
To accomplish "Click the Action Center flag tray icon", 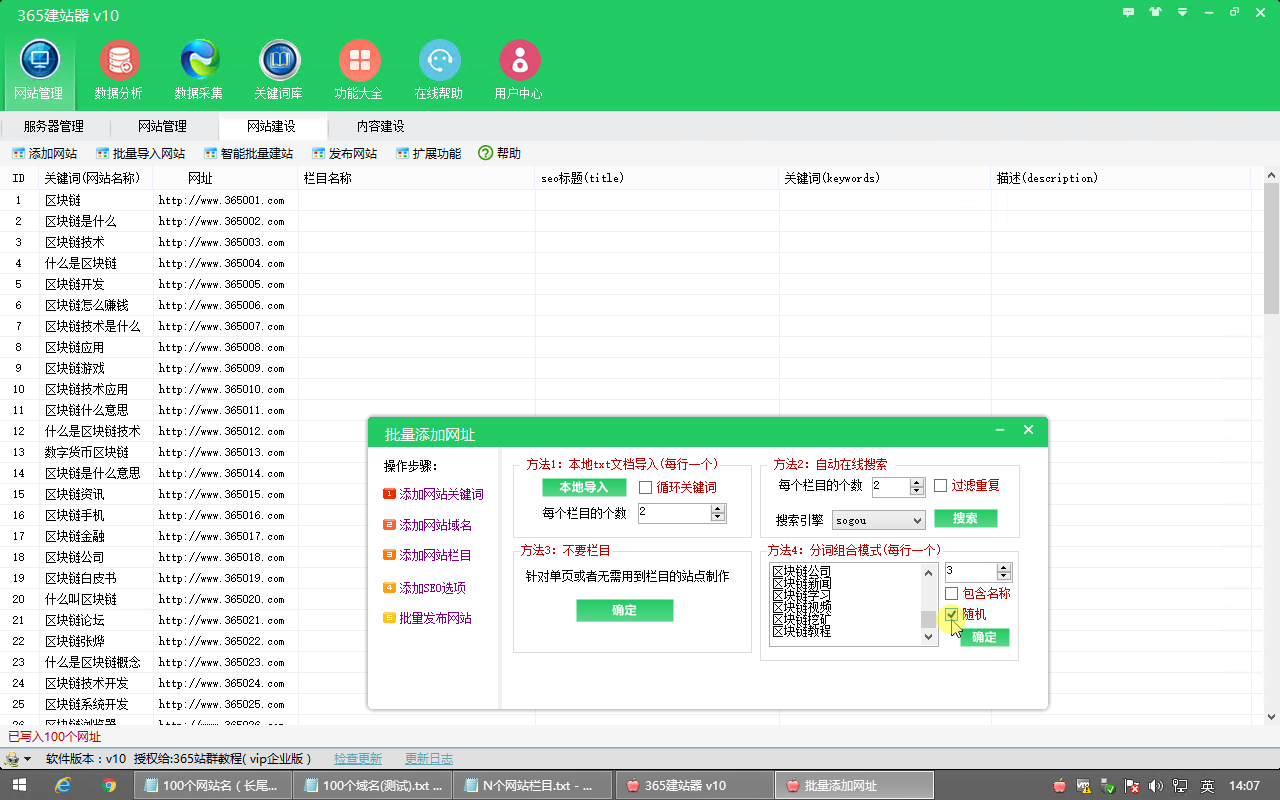I will click(1132, 786).
